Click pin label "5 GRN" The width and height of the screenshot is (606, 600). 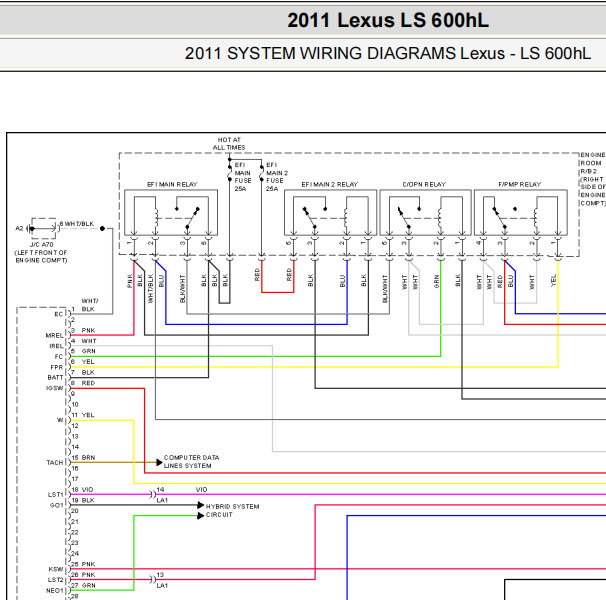click(83, 351)
